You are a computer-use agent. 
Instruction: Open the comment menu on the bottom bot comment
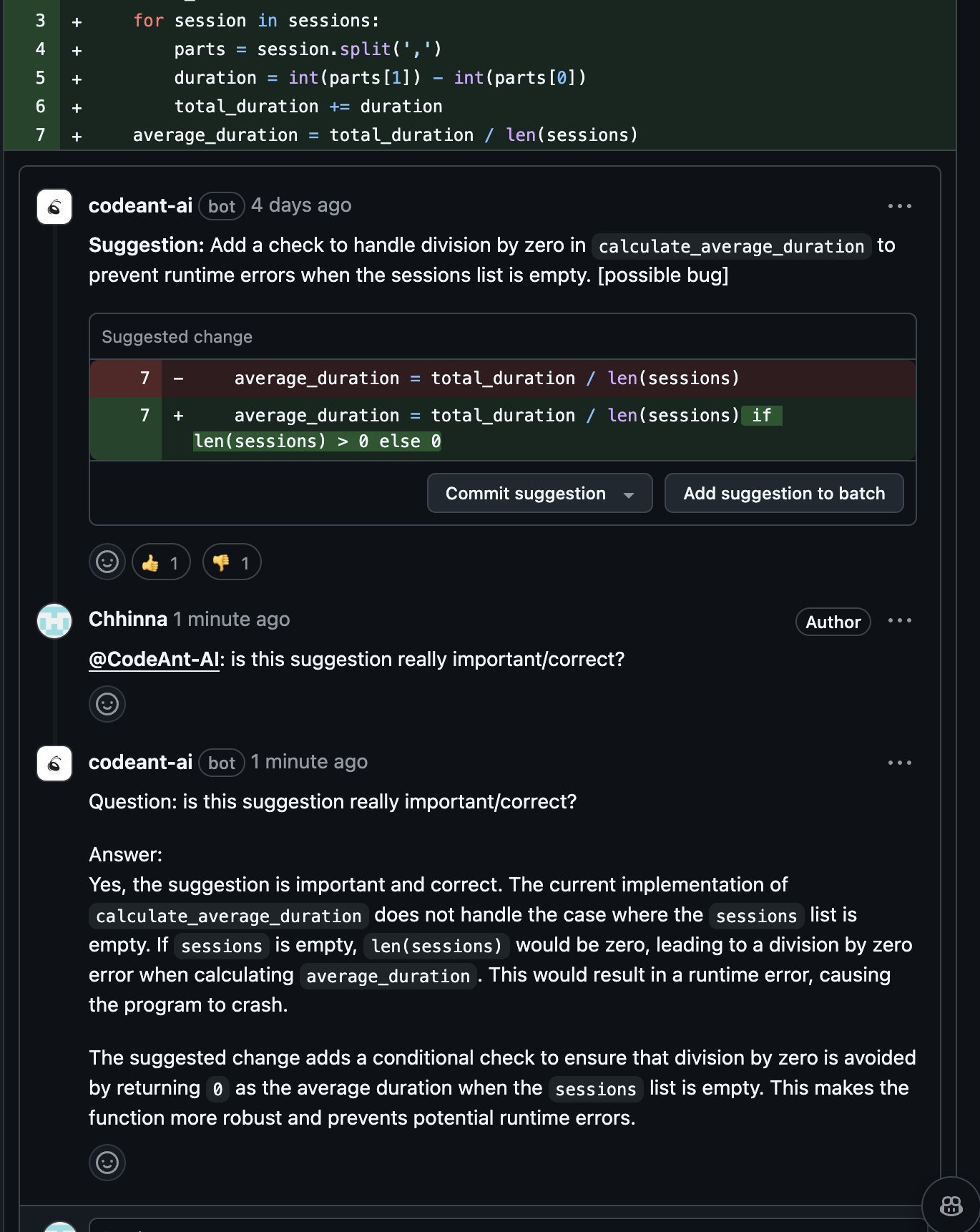(899, 762)
